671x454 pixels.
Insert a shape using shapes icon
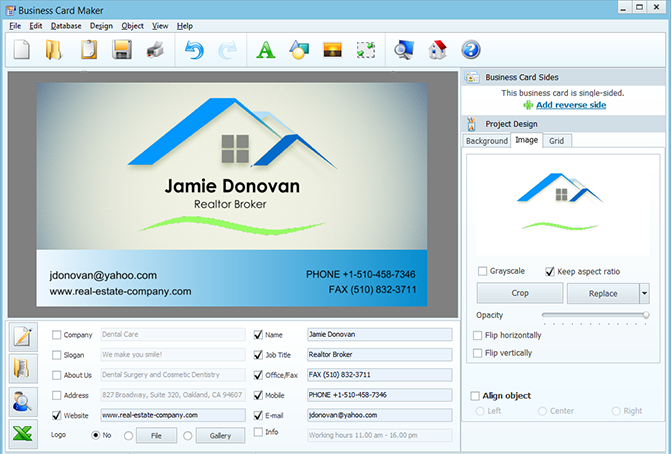[299, 50]
